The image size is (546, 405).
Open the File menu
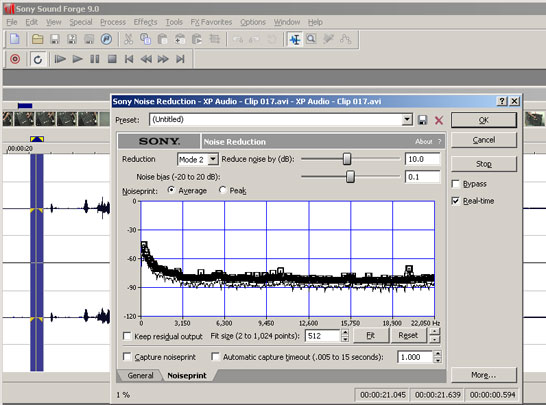pyautogui.click(x=11, y=22)
